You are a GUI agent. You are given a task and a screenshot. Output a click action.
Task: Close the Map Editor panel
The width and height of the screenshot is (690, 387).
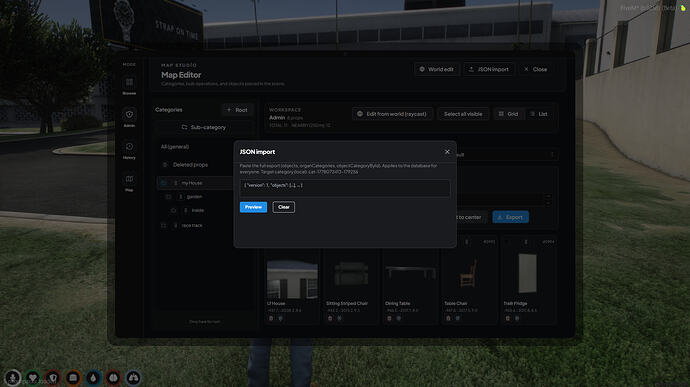coord(536,69)
